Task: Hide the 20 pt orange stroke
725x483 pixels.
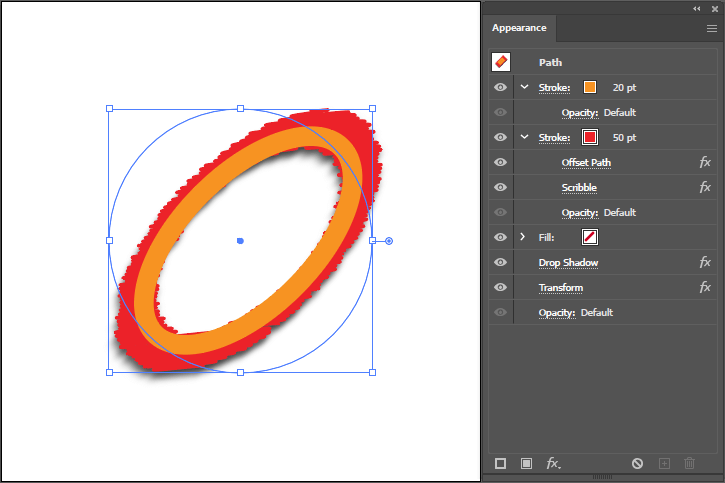Action: [500, 87]
